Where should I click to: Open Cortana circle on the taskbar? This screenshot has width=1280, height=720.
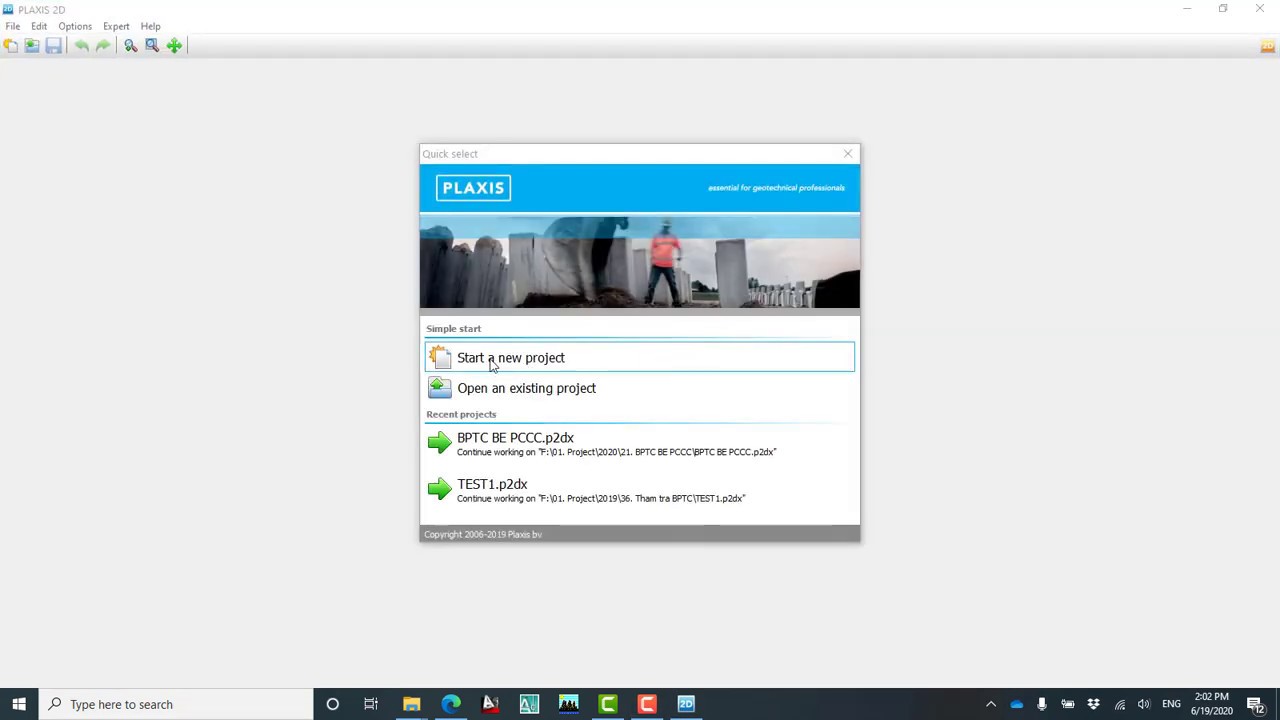[332, 704]
